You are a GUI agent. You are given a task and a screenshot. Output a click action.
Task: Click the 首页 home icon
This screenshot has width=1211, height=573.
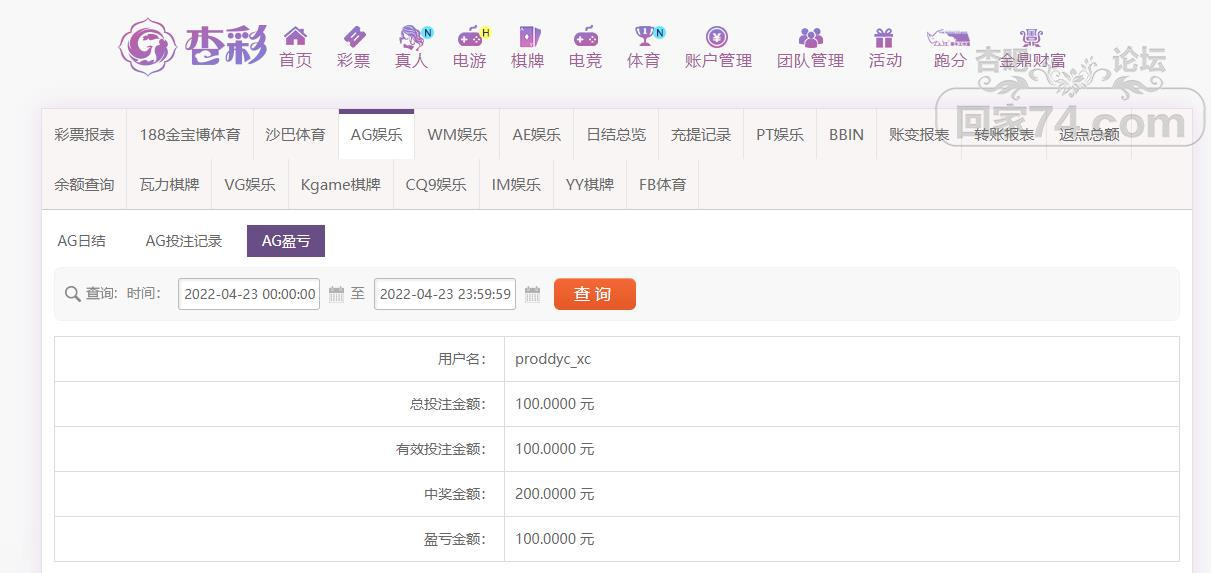(295, 37)
